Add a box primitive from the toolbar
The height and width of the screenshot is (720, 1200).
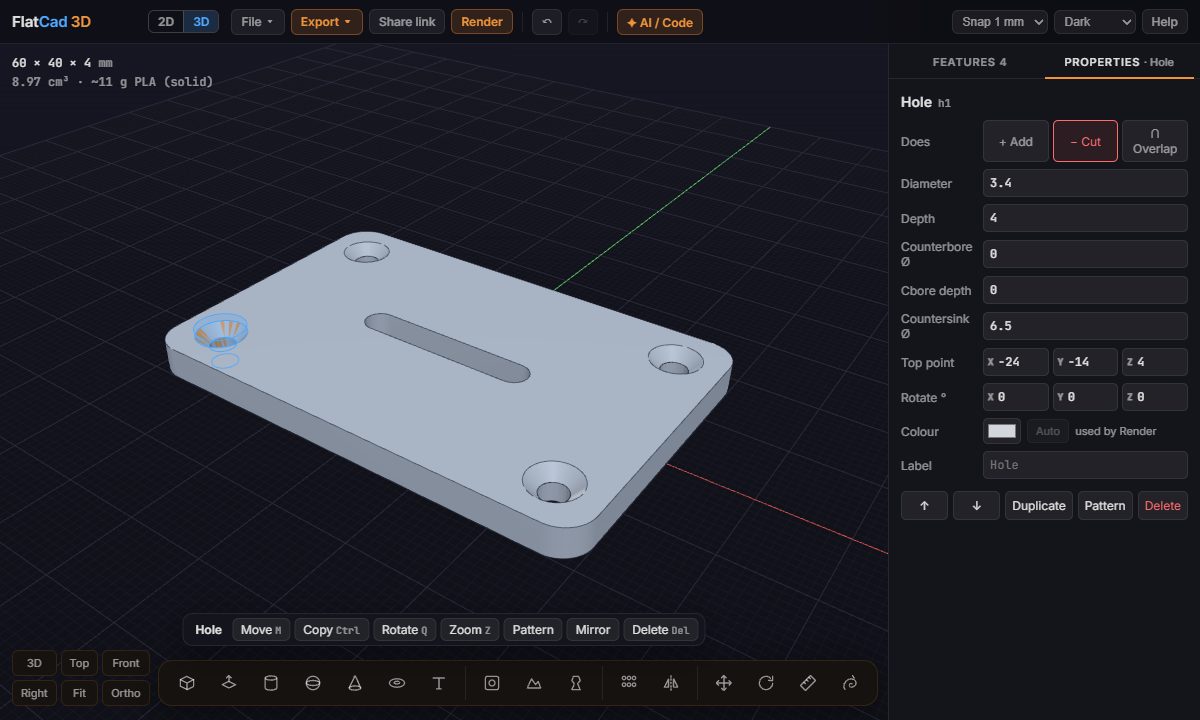[186, 683]
